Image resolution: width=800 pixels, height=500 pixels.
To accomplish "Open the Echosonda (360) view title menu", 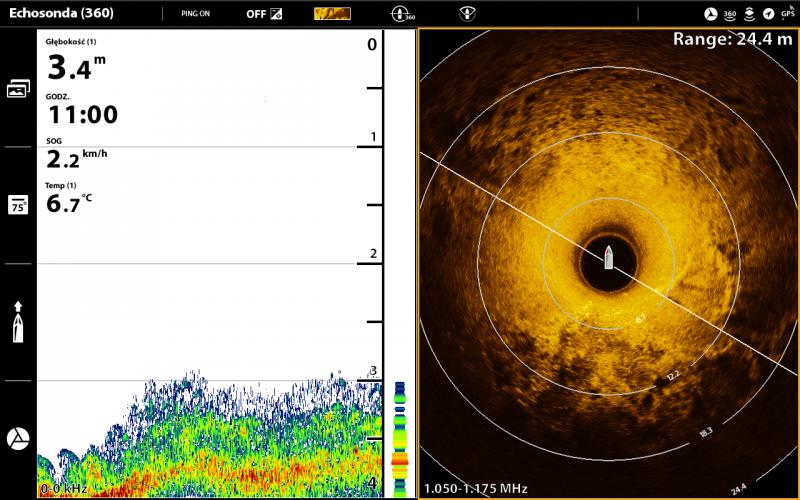I will [x=62, y=14].
